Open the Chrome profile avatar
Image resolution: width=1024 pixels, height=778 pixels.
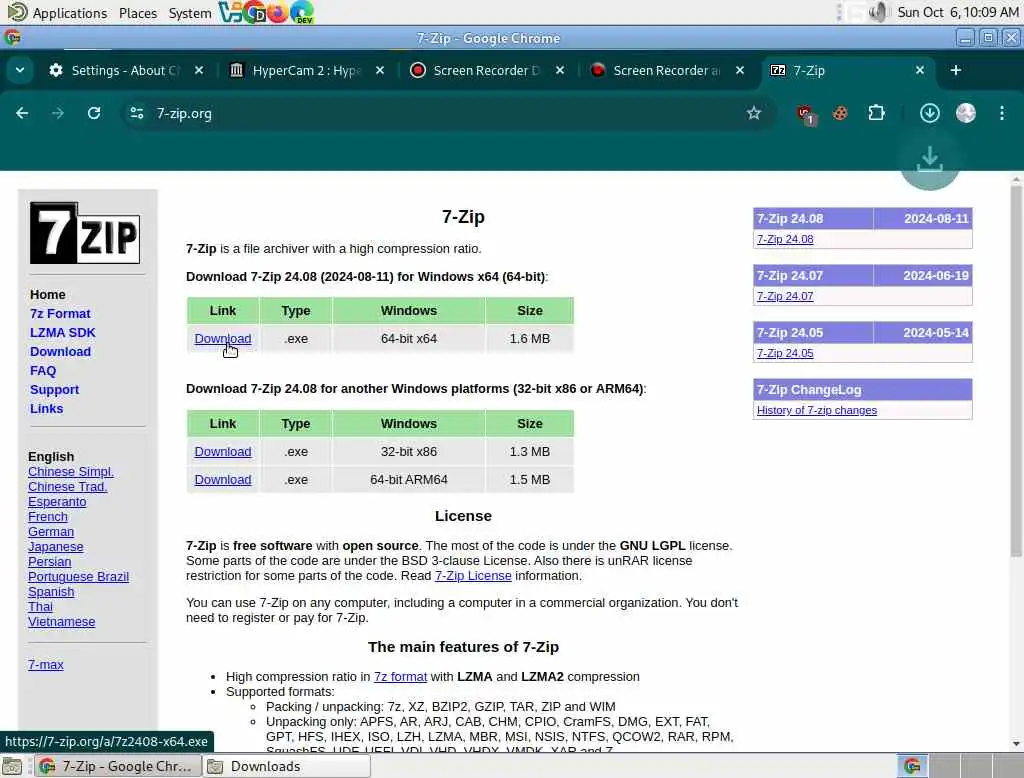[x=965, y=113]
